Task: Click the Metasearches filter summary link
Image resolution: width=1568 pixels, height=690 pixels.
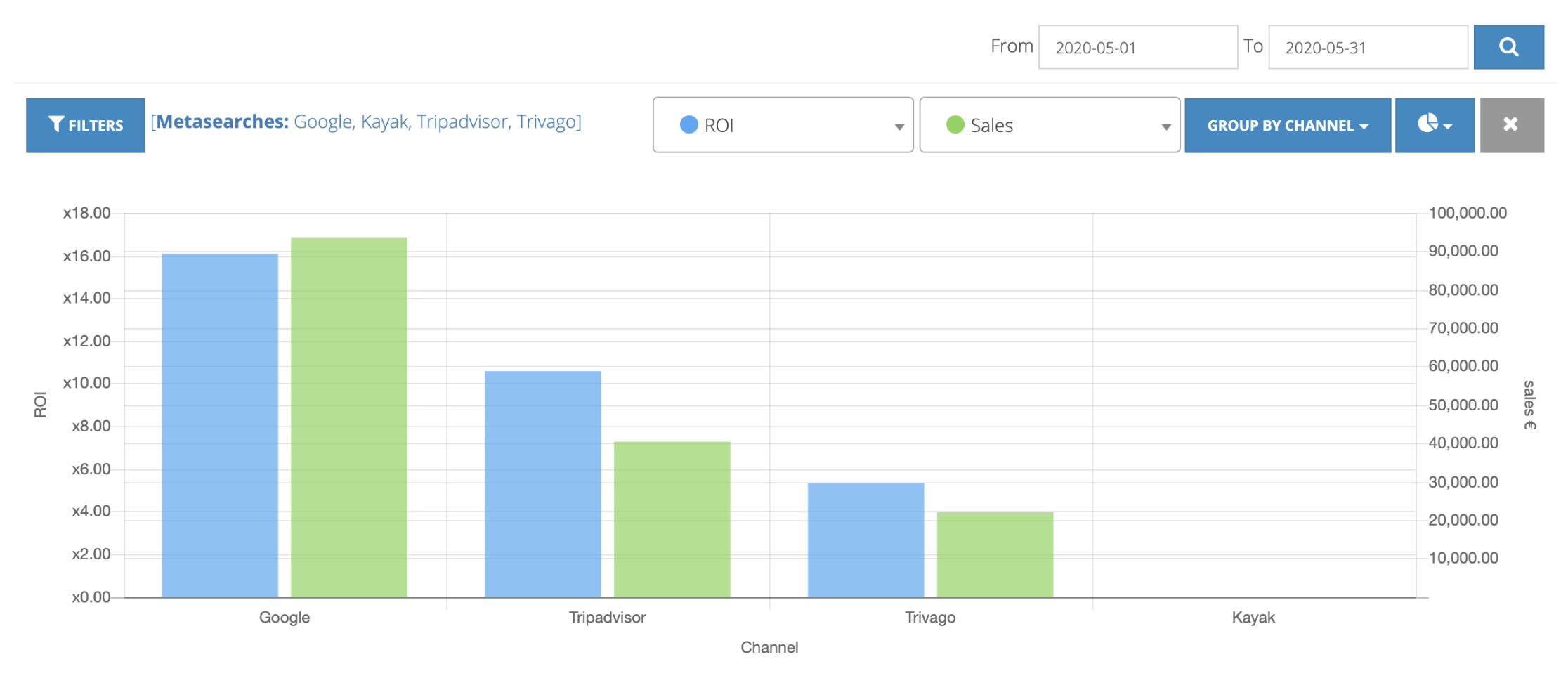Action: (x=366, y=122)
